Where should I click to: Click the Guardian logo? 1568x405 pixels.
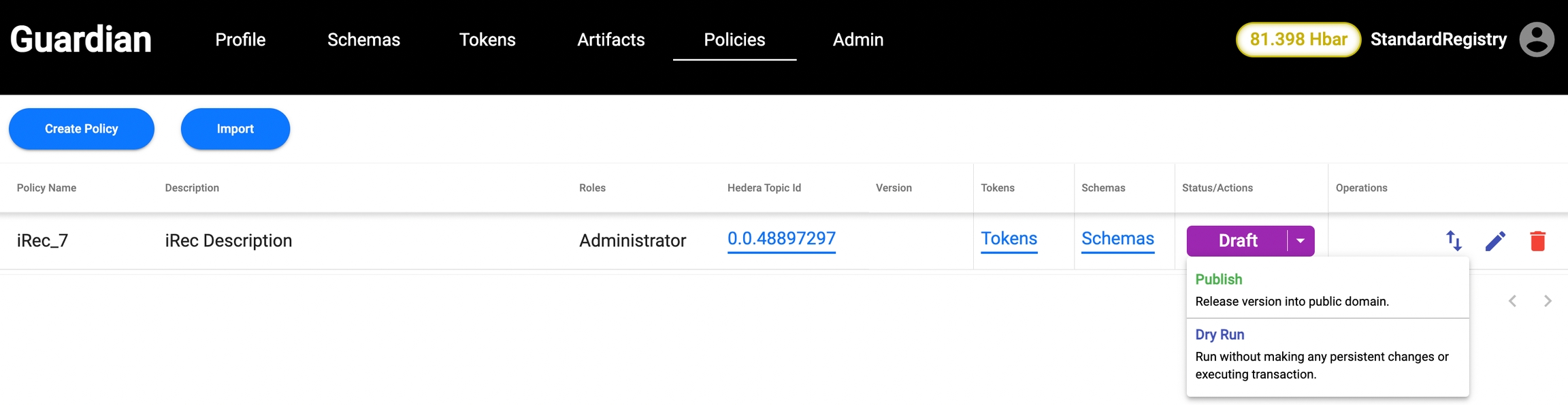point(81,39)
